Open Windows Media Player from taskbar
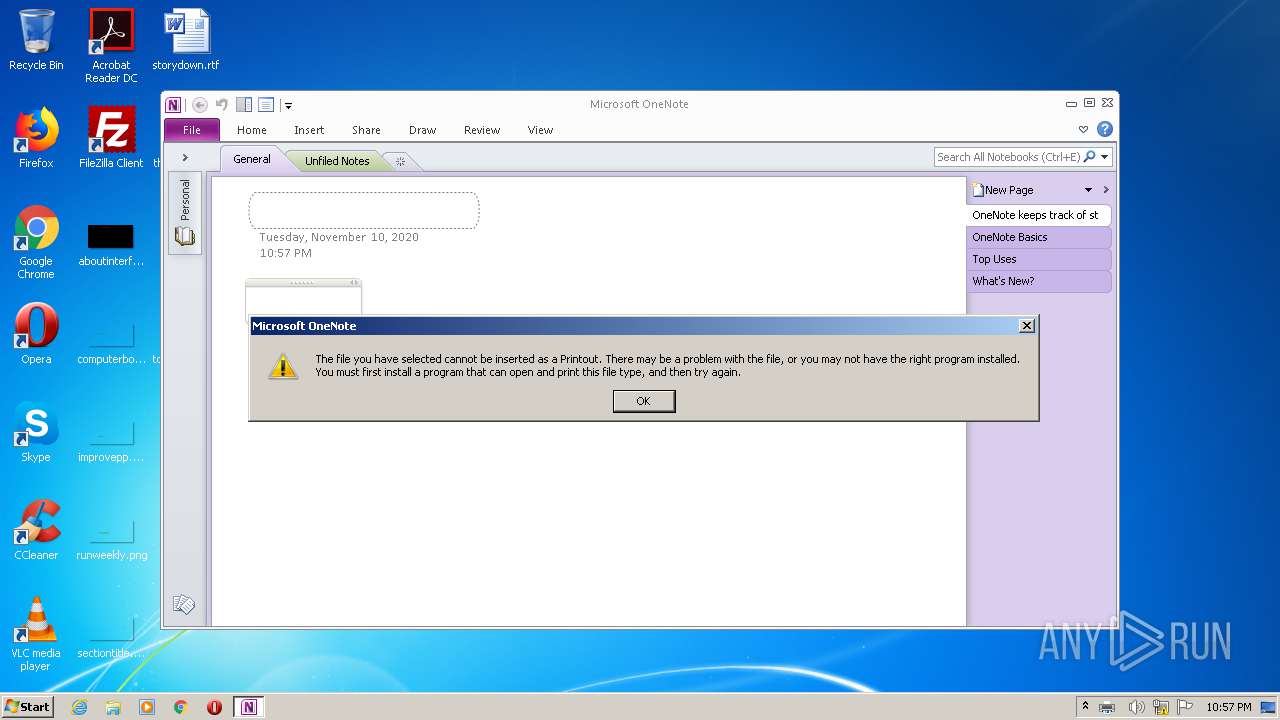The width and height of the screenshot is (1280, 720). [x=147, y=707]
